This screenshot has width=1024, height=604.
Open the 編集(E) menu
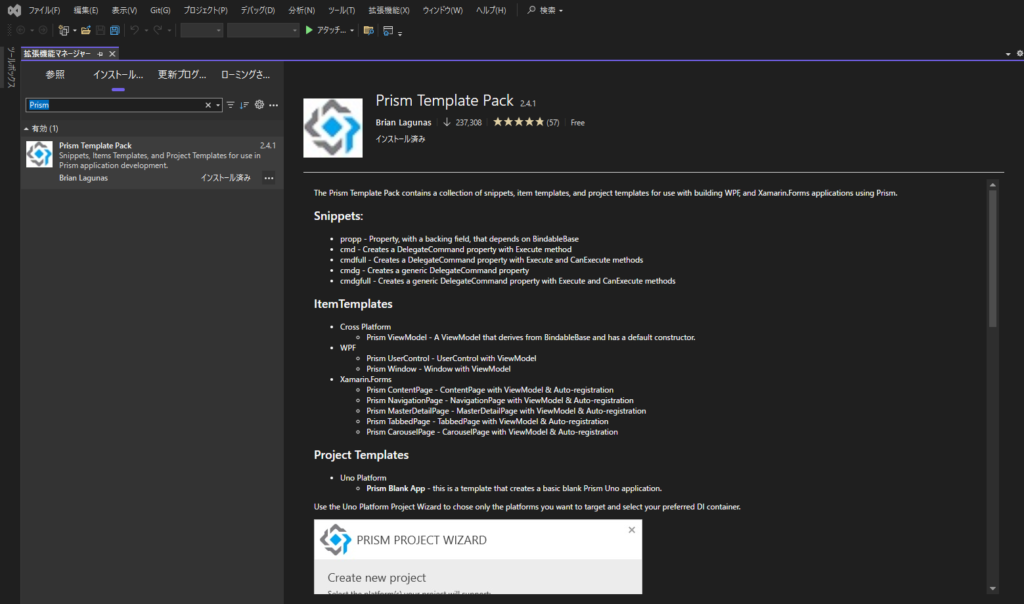coord(86,10)
